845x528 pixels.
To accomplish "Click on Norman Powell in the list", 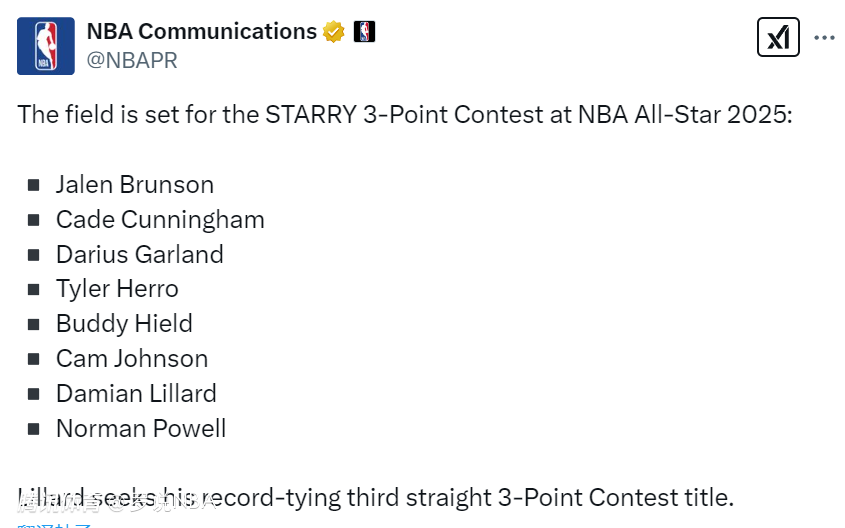I will 141,429.
